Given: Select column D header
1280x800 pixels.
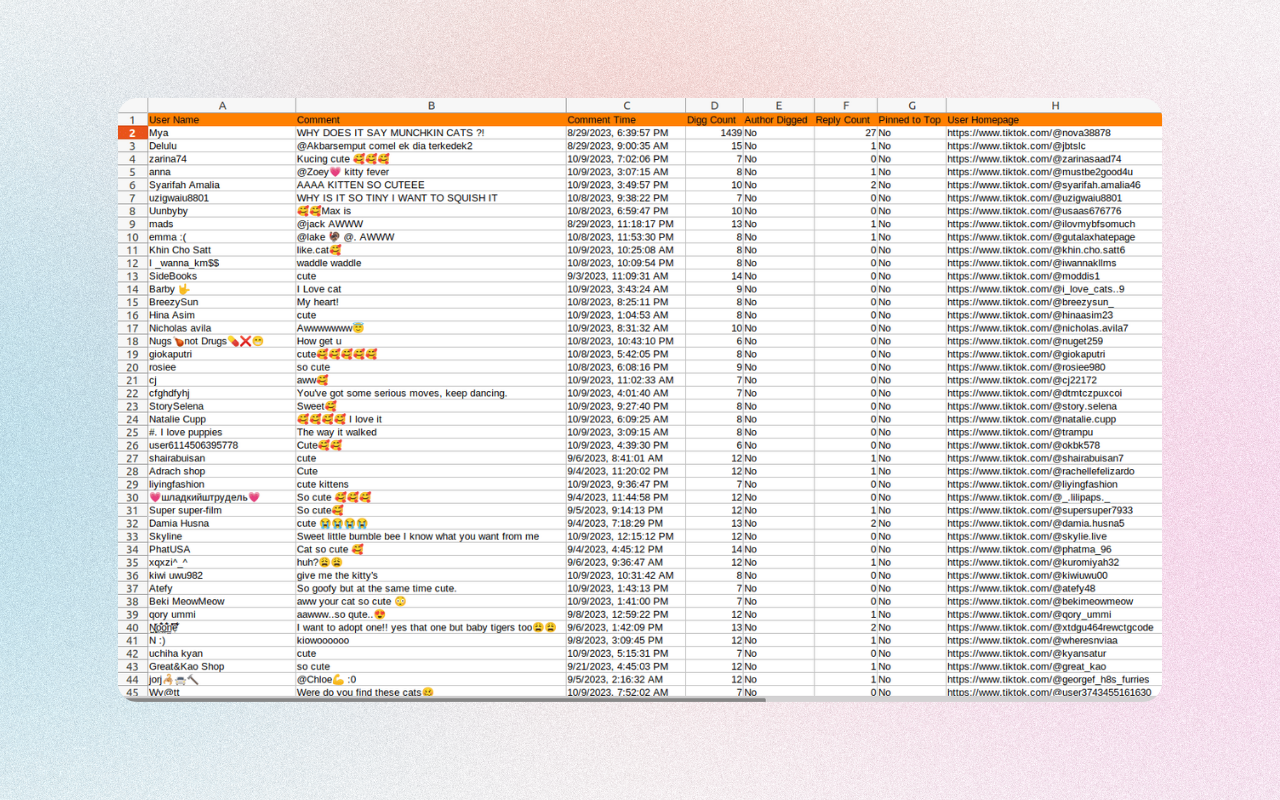Looking at the screenshot, I should coord(714,105).
